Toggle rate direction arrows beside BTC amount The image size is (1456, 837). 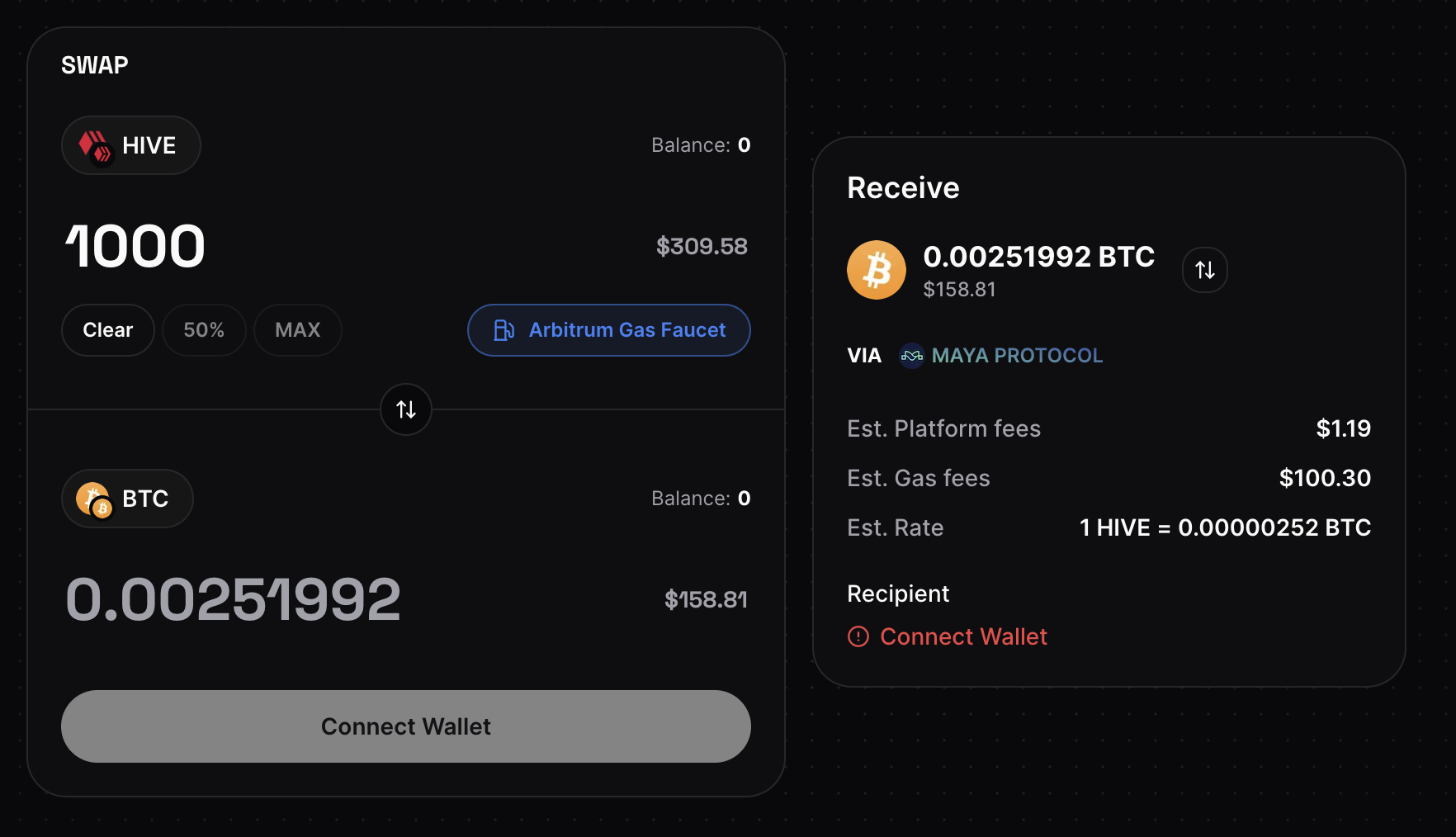click(1205, 270)
